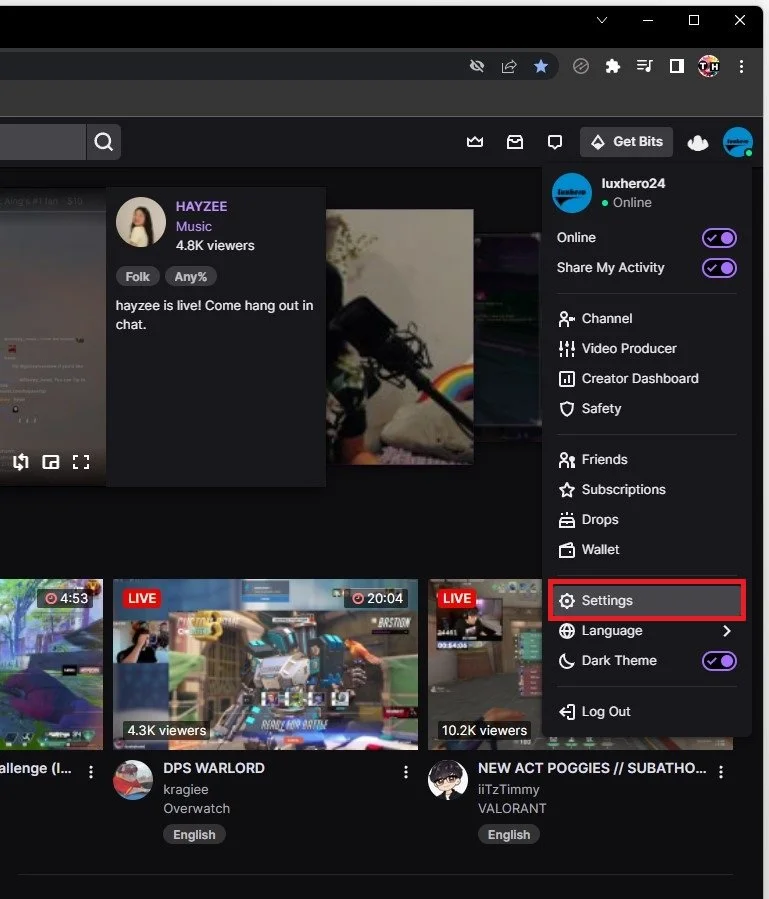
Task: Click the HAYZEE streamer avatar
Action: coord(141,222)
